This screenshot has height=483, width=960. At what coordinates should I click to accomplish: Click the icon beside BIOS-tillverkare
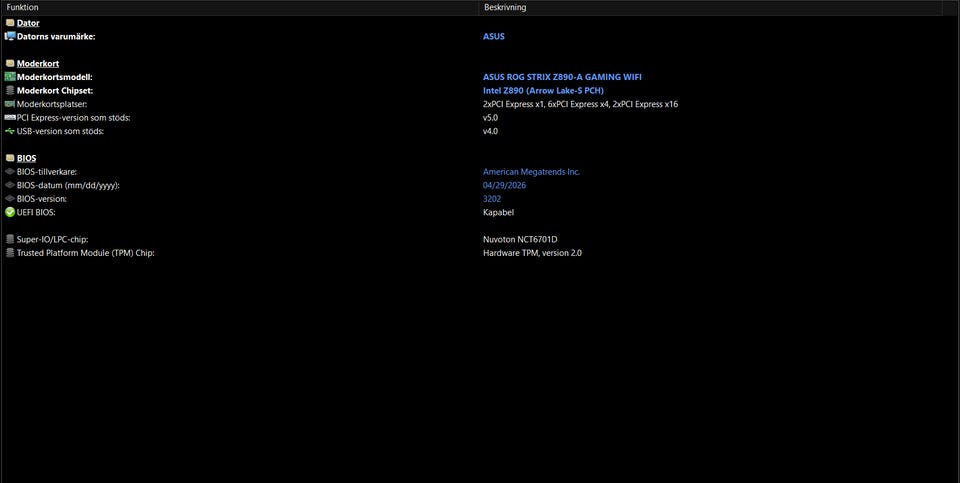point(10,171)
